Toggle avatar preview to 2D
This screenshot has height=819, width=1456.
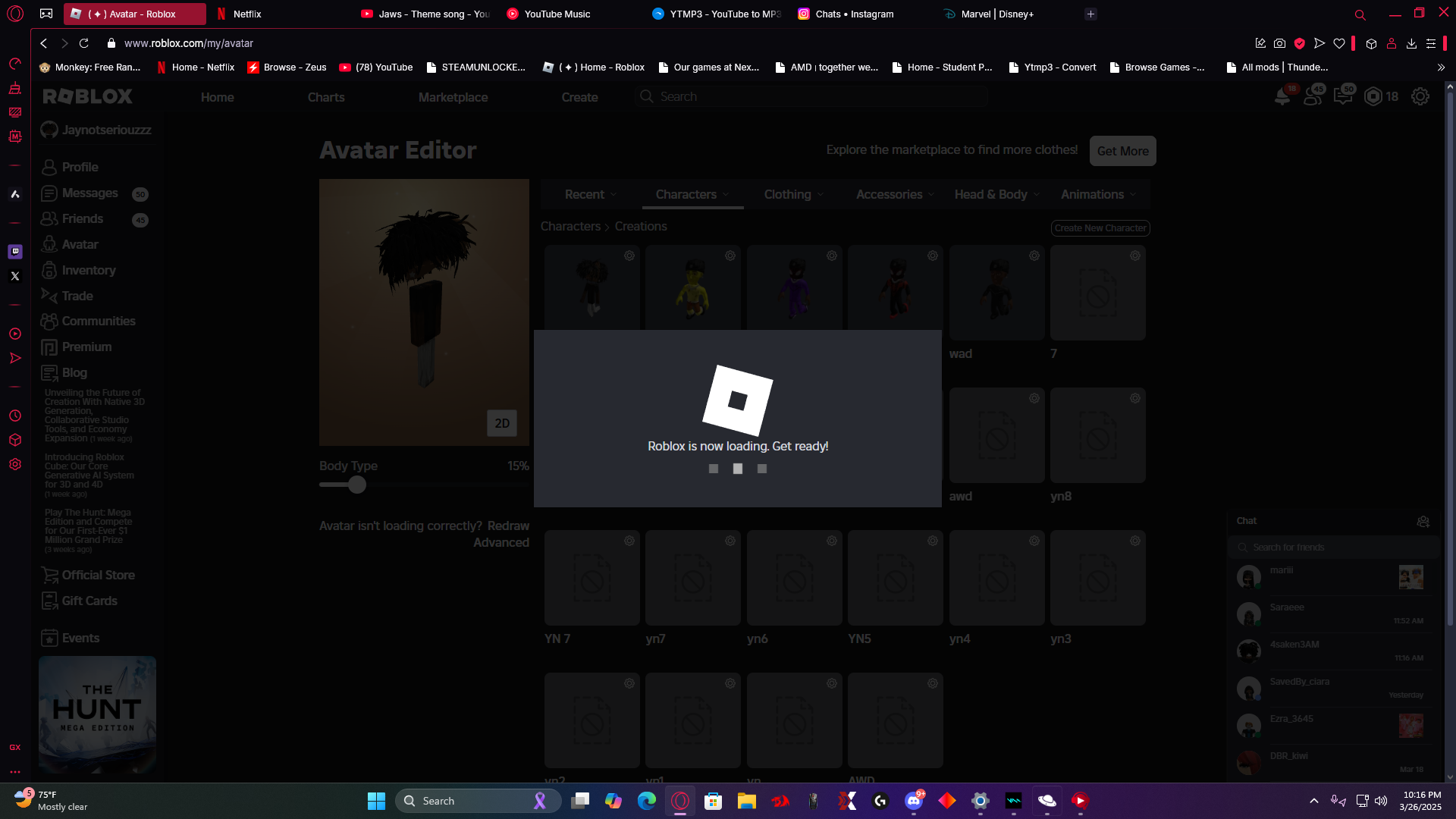(x=501, y=423)
